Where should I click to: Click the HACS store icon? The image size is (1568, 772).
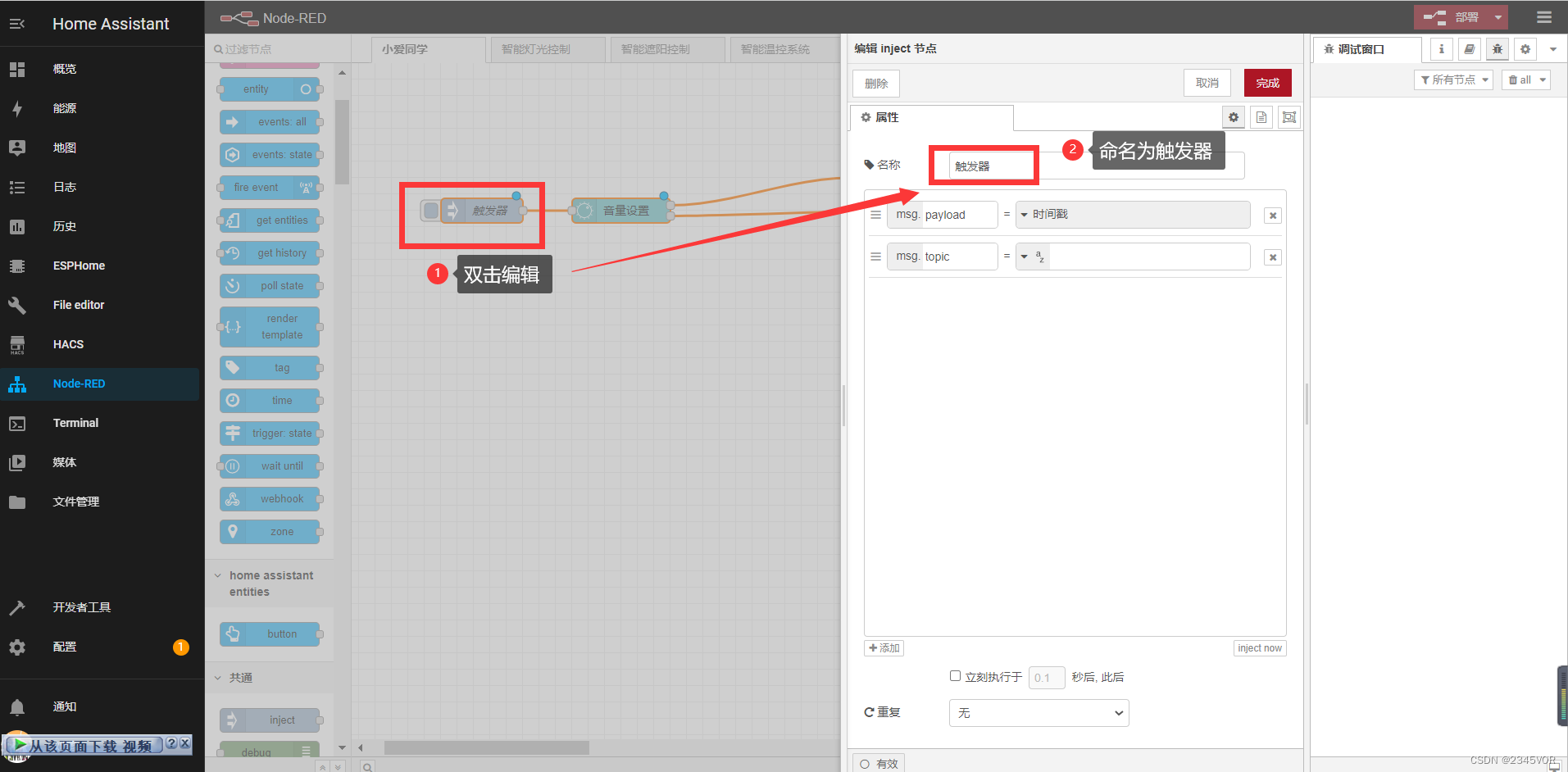[17, 344]
